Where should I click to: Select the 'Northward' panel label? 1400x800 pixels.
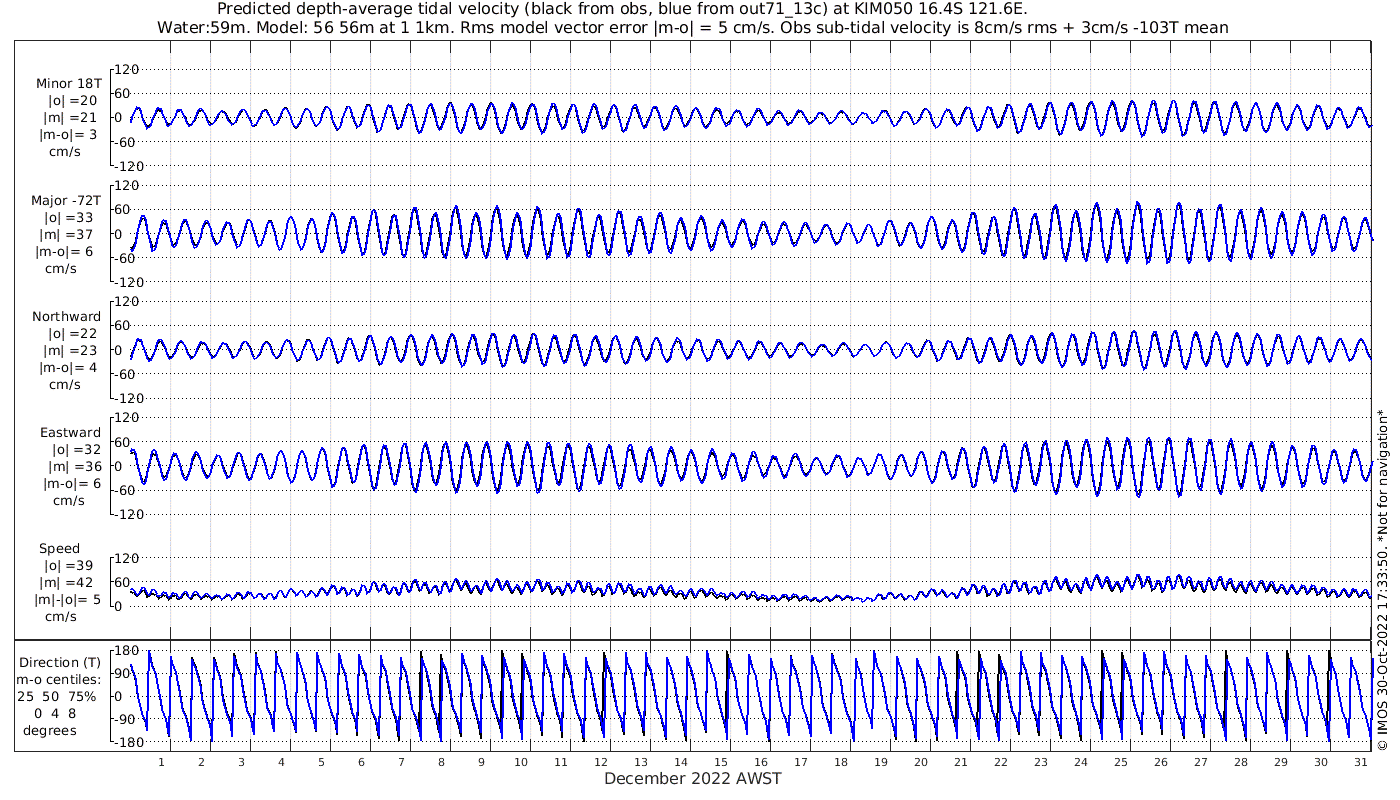point(66,316)
